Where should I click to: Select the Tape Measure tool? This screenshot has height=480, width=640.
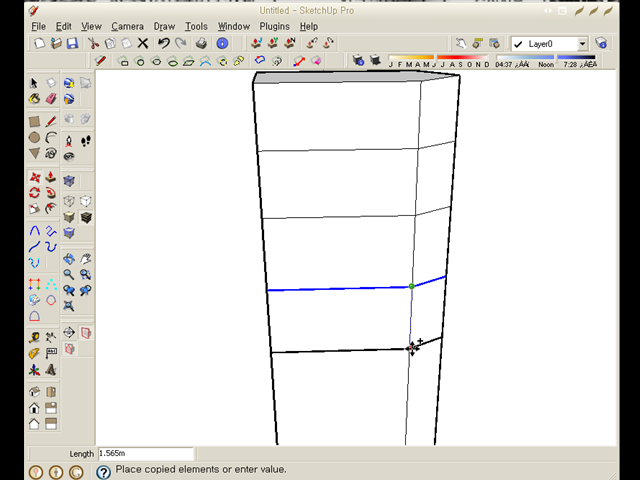(34, 338)
